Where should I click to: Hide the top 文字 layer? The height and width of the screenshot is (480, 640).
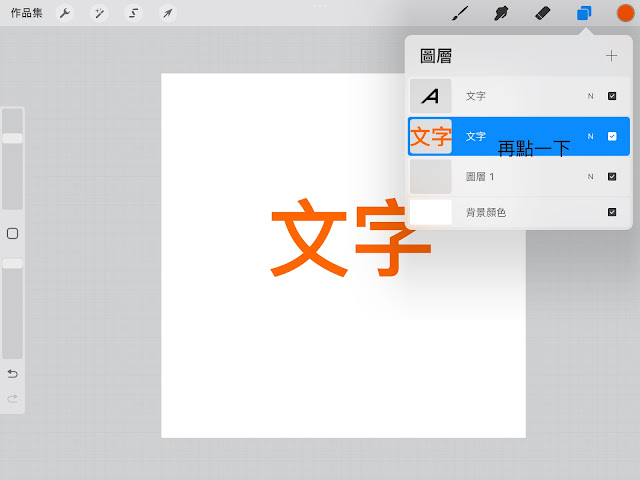pyautogui.click(x=612, y=96)
